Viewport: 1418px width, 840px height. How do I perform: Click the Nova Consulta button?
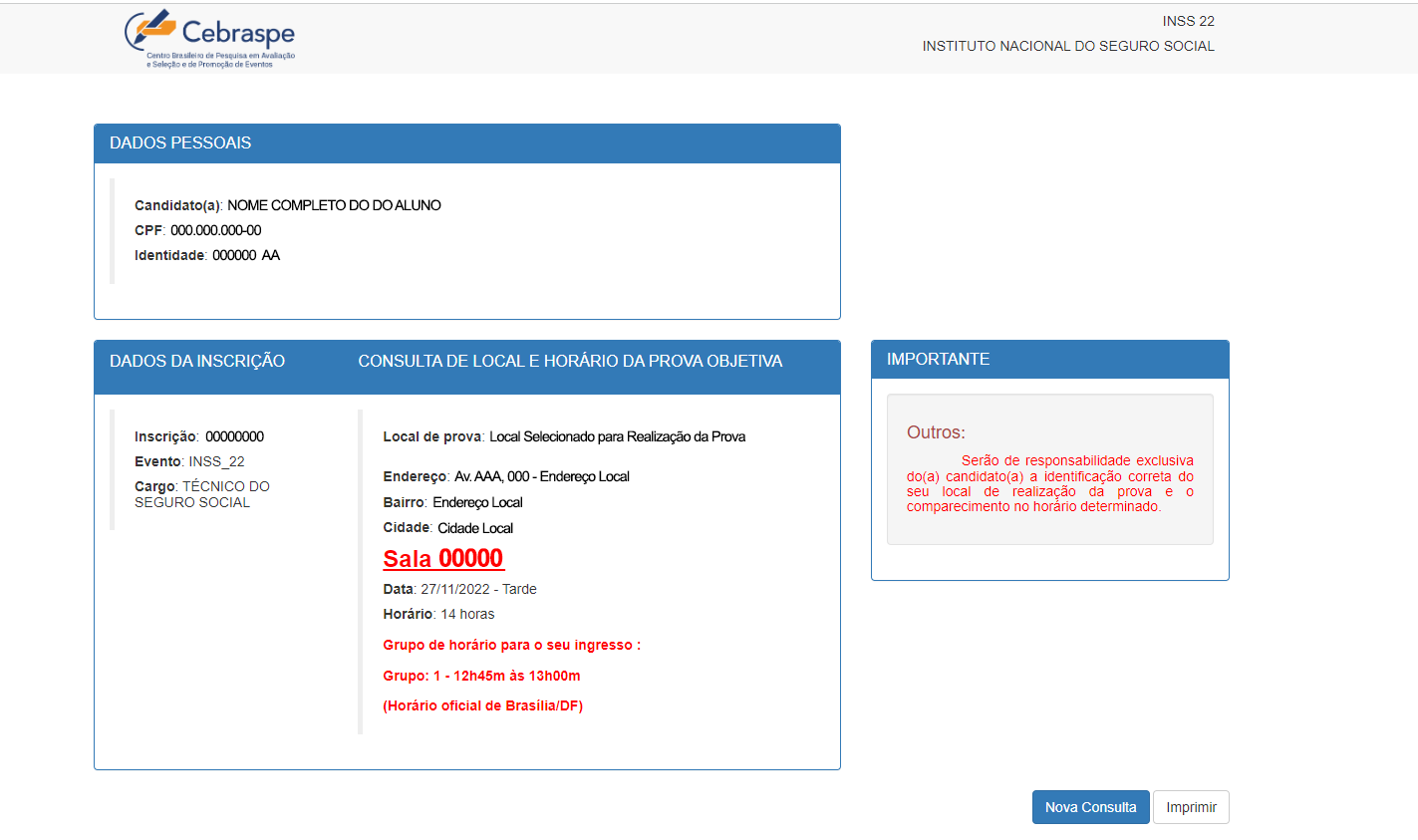(x=1090, y=806)
